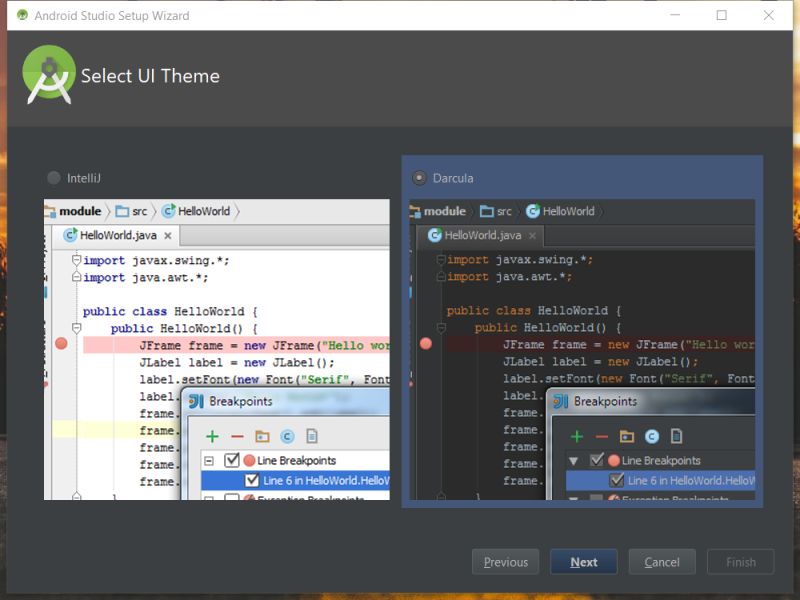Uncheck the Line Breakpoints checkbox
This screenshot has height=600, width=800.
click(x=231, y=461)
